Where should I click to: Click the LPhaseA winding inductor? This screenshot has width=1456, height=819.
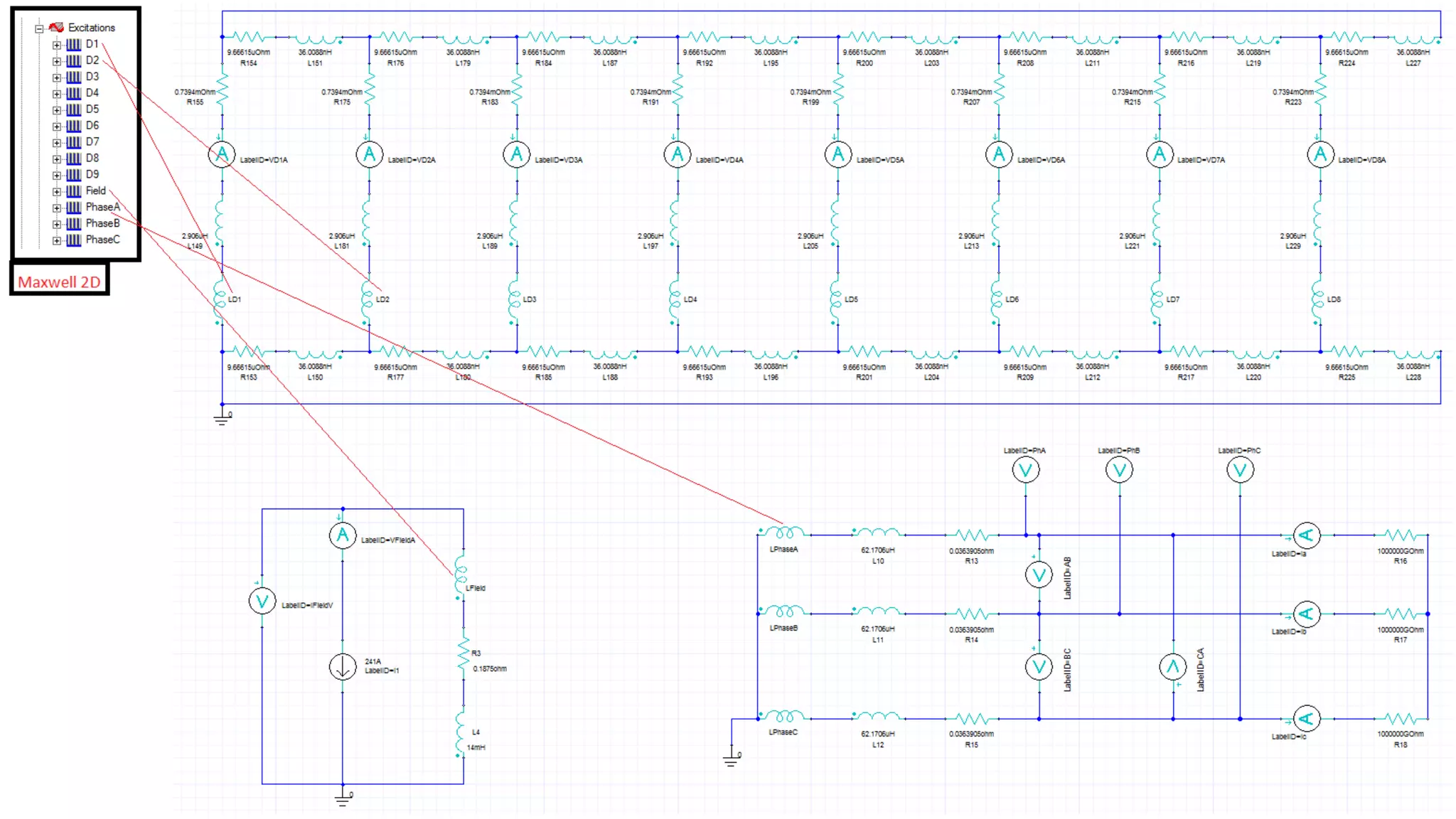(x=784, y=533)
